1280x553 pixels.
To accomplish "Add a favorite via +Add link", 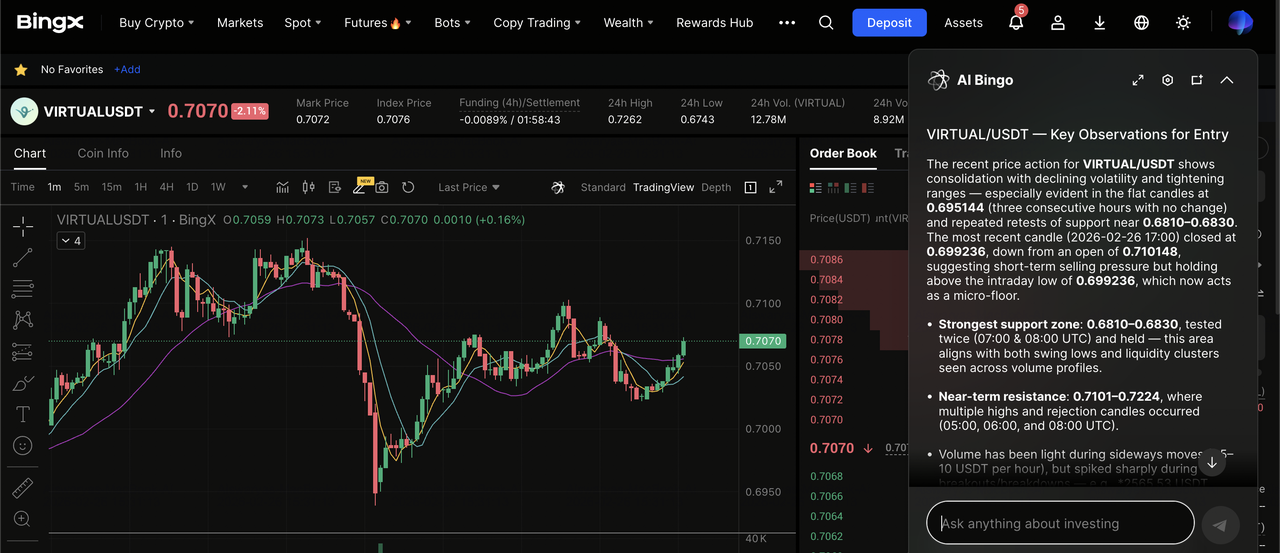I will (127, 70).
